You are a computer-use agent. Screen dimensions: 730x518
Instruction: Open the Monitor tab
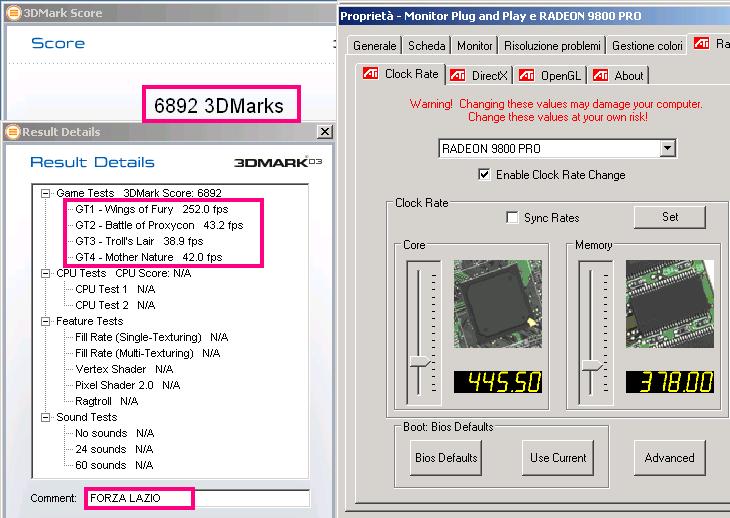tap(474, 46)
